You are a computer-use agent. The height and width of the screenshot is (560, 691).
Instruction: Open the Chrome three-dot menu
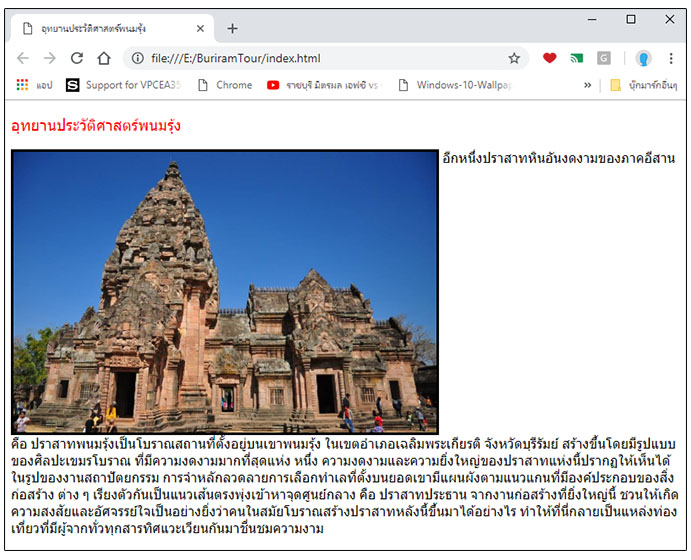[671, 58]
